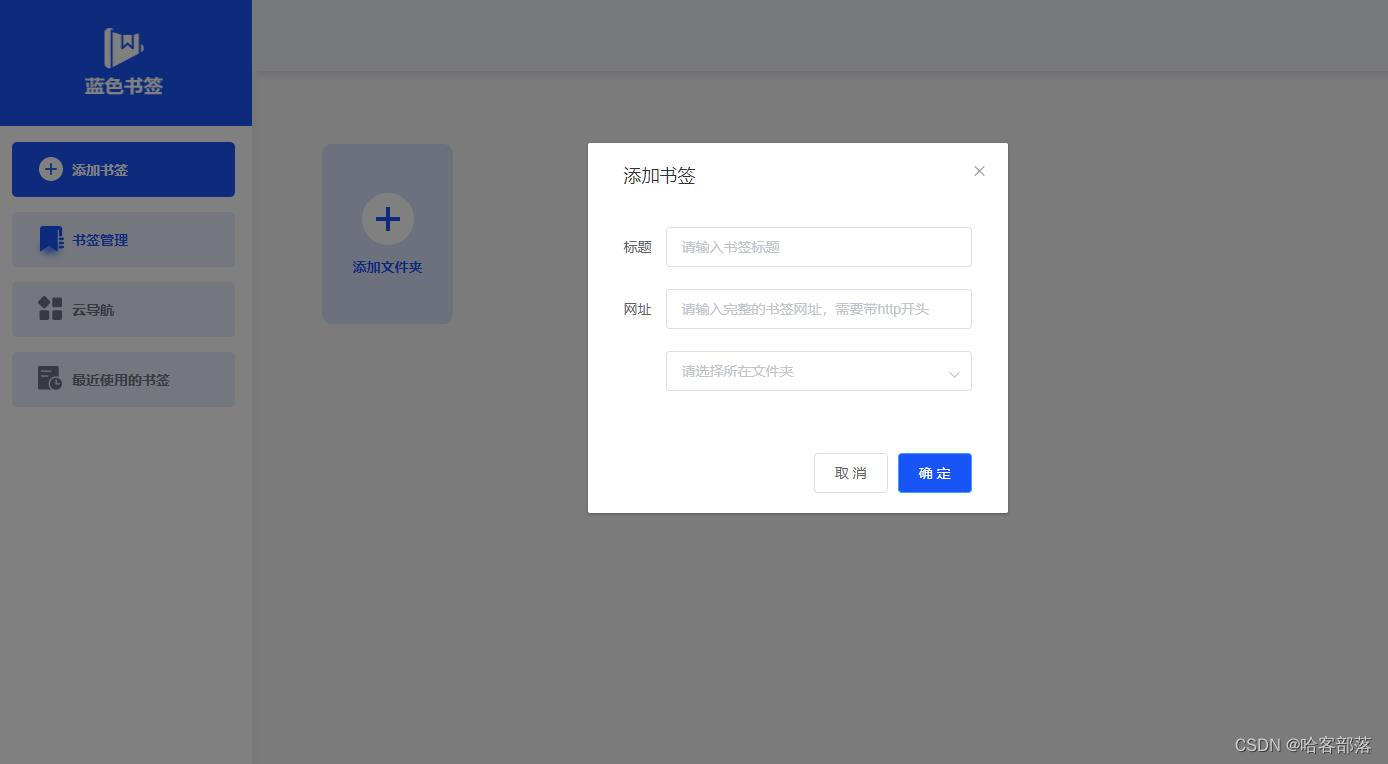Select the 云导航 sidebar label
Image resolution: width=1388 pixels, height=764 pixels.
pos(93,310)
